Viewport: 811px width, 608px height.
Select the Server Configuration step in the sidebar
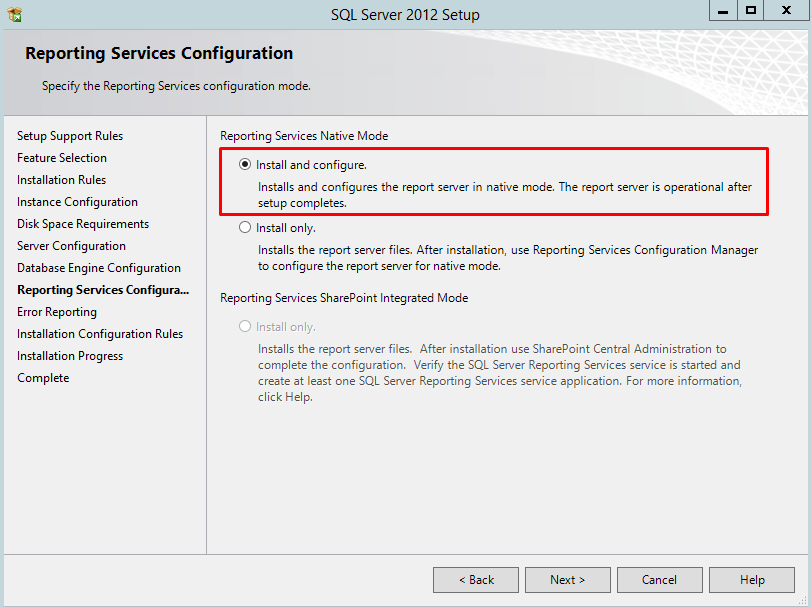(x=71, y=246)
